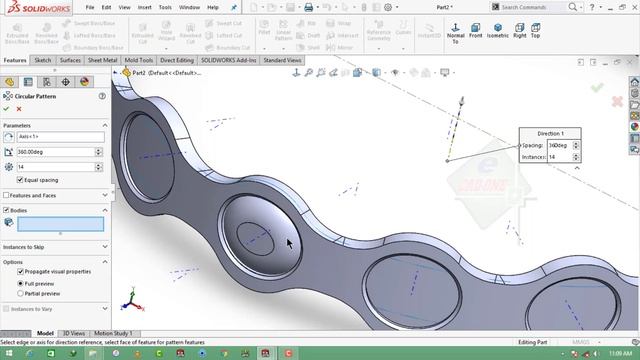Accept Circular Pattern with green checkmark
This screenshot has height=360, width=640.
pos(6,109)
